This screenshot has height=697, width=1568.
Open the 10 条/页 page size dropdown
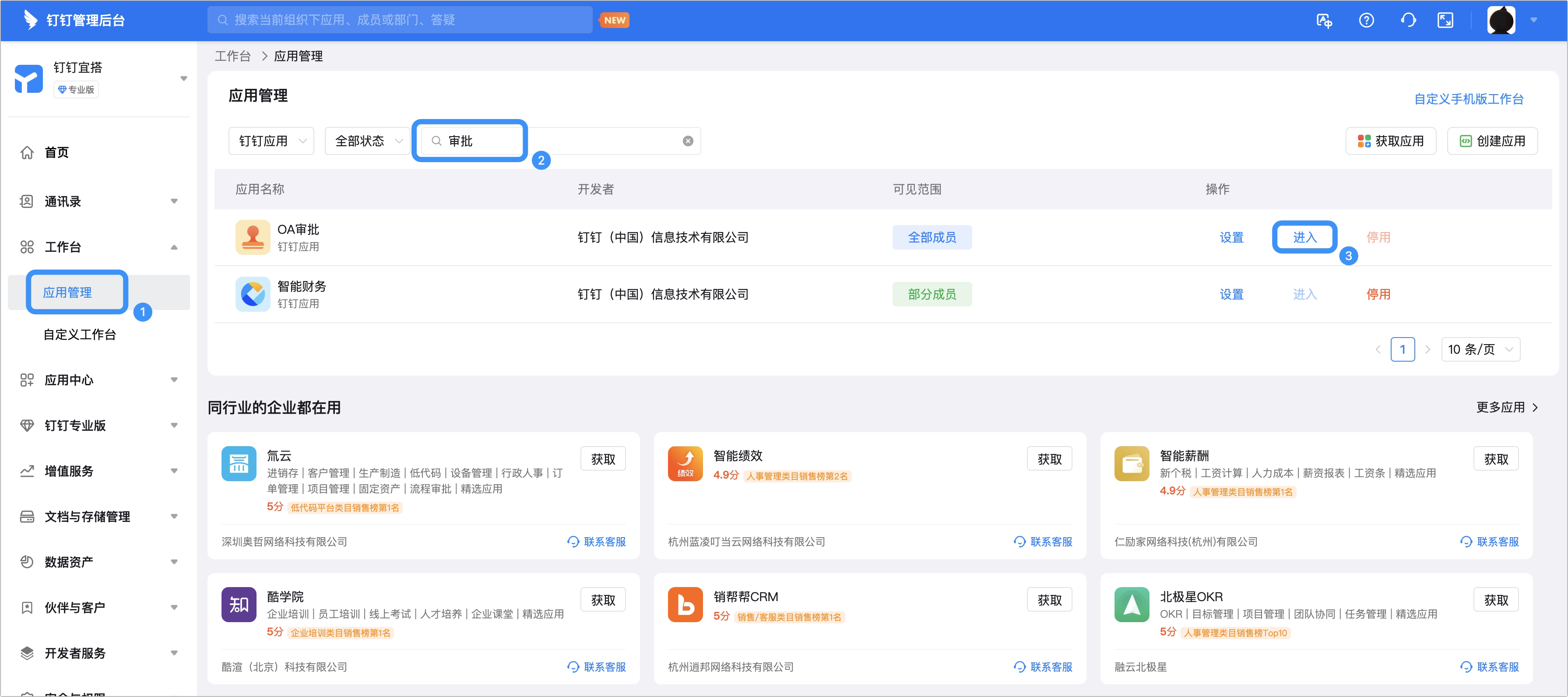(1480, 349)
